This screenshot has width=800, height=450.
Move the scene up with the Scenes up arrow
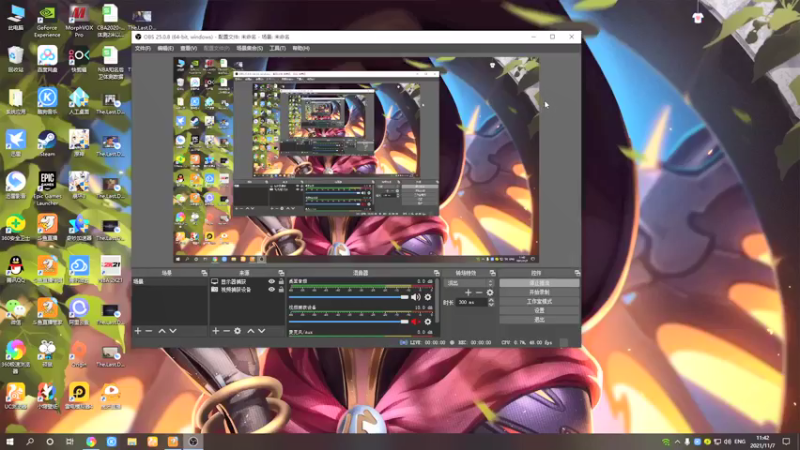(x=162, y=331)
